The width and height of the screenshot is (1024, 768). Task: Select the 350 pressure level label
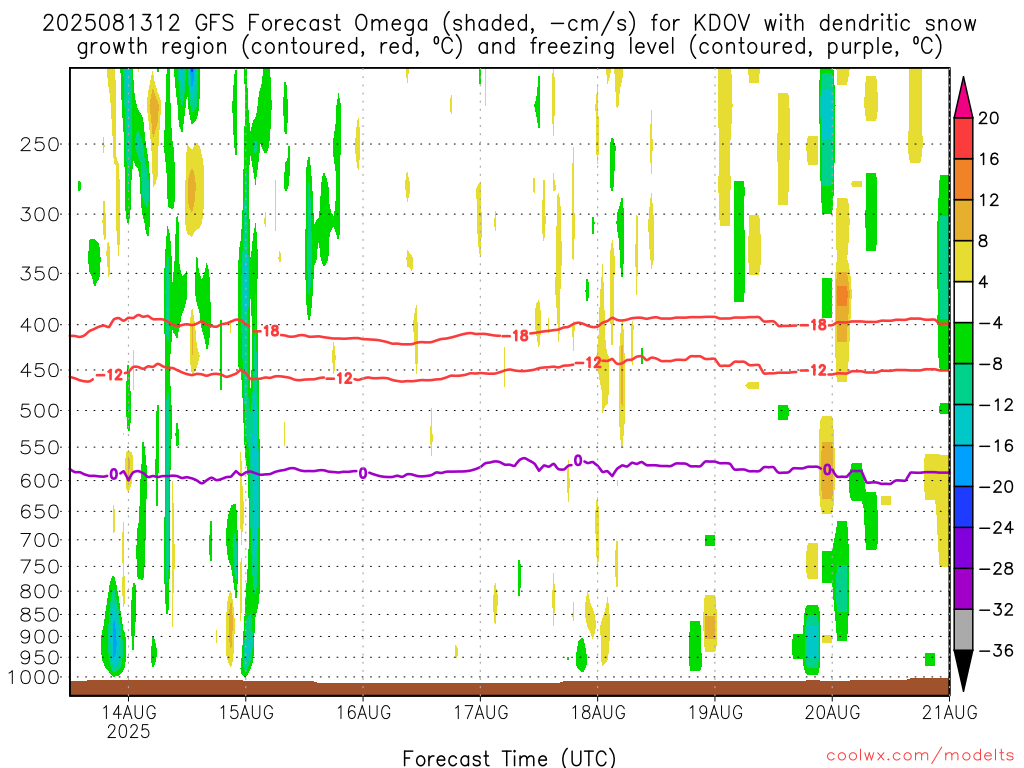point(40,274)
